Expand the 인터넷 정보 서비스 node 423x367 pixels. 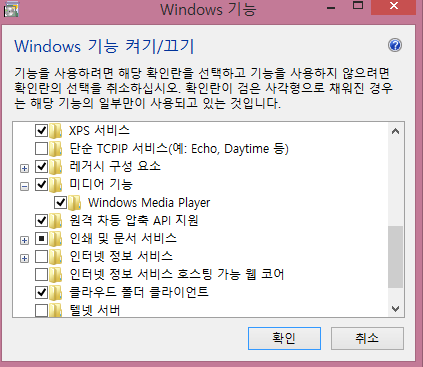pos(24,258)
